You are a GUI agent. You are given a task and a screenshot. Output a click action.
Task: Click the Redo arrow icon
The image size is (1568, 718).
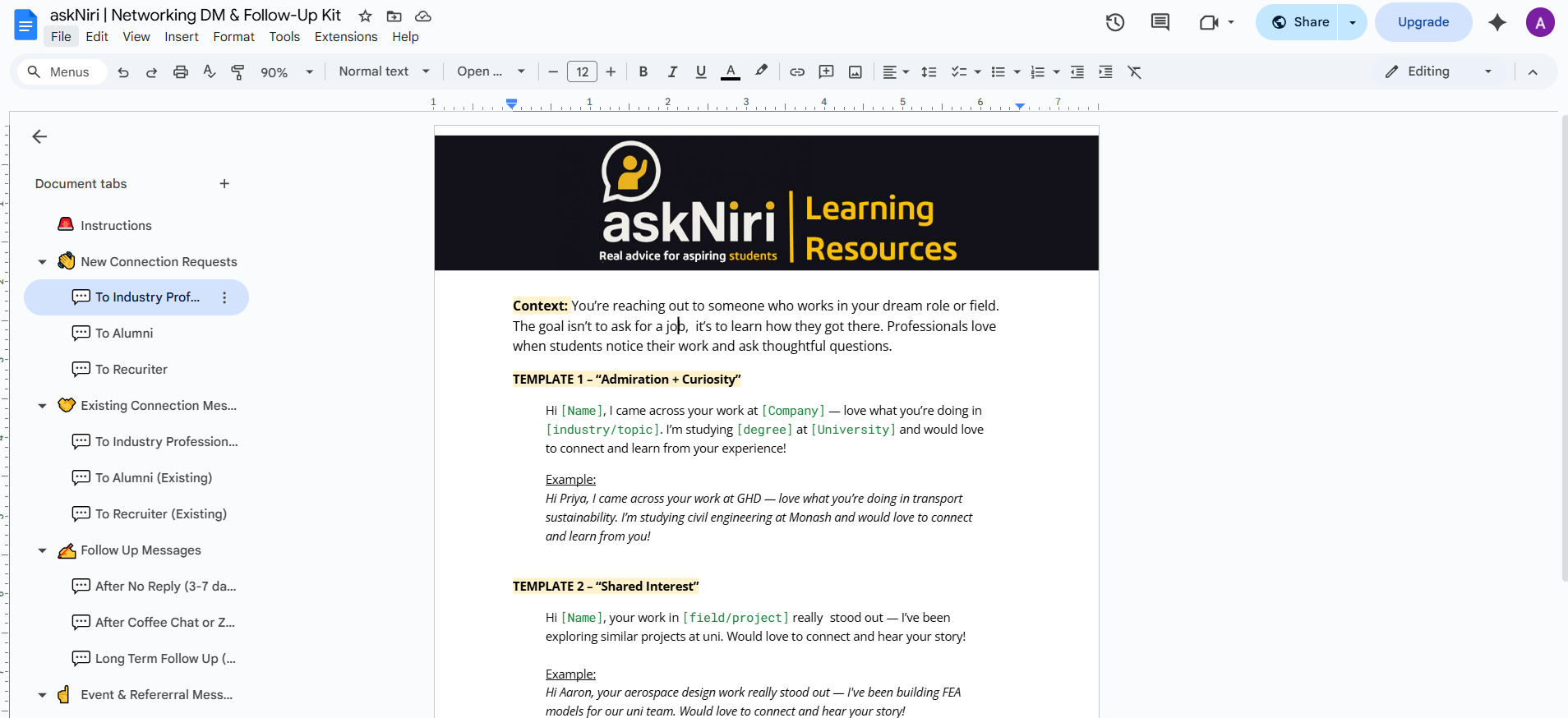coord(151,72)
